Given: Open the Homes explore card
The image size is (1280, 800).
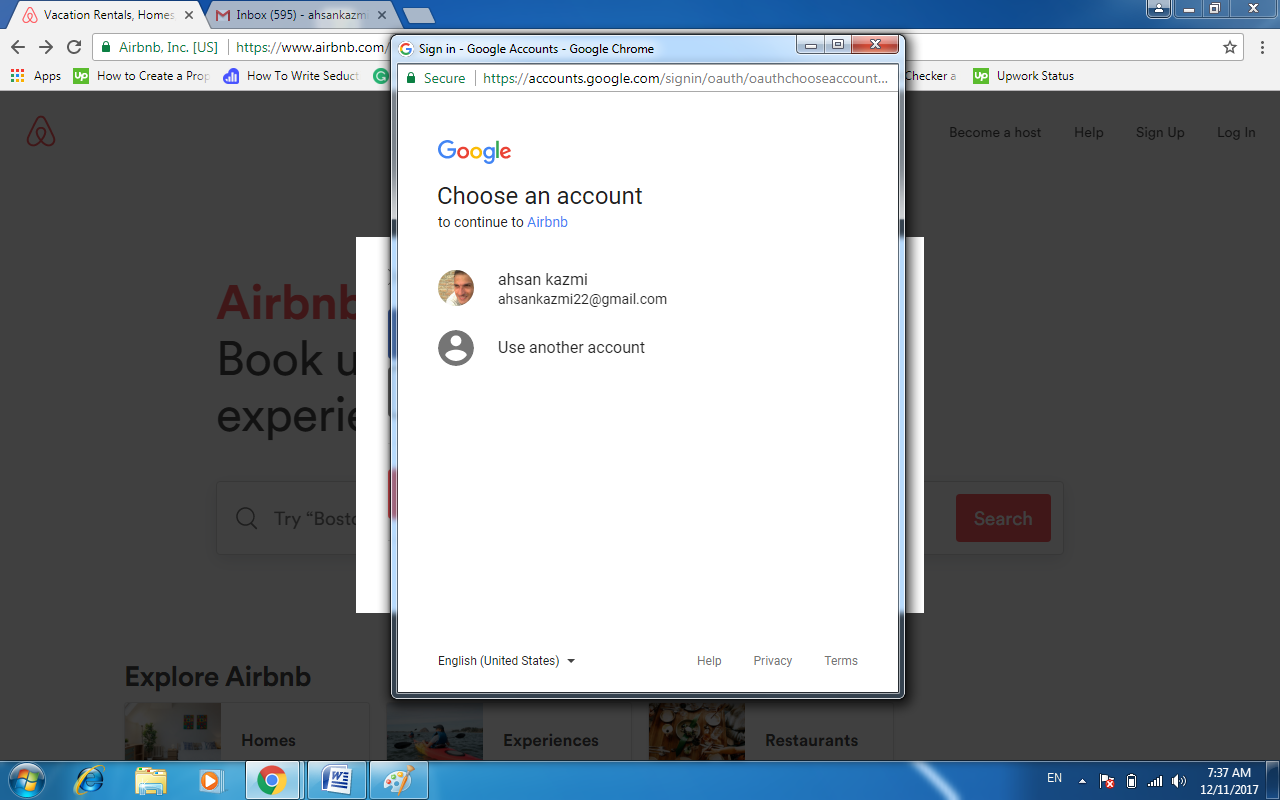Looking at the screenshot, I should point(247,732).
